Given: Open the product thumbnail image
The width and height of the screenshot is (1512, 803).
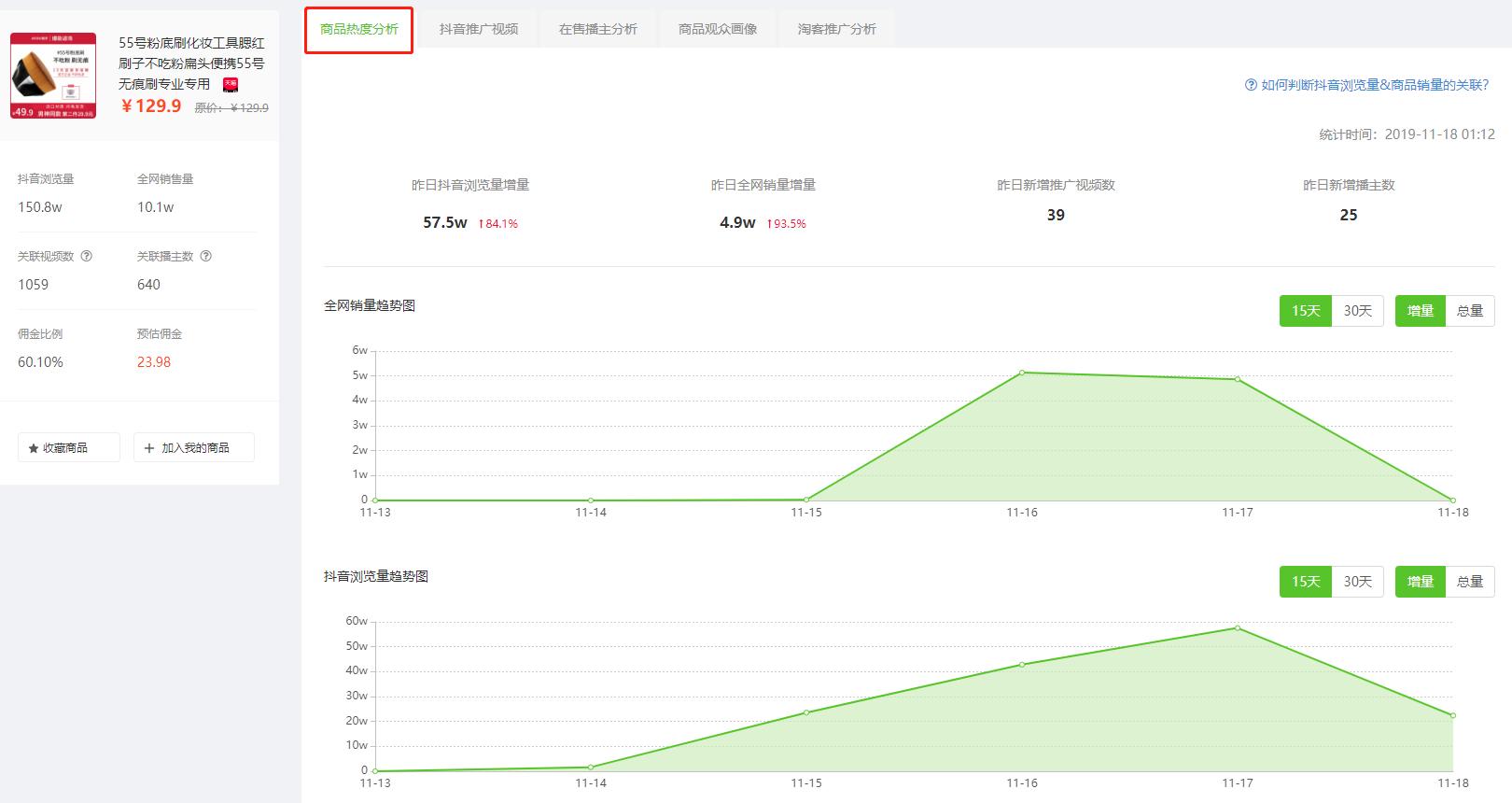Looking at the screenshot, I should [x=53, y=76].
